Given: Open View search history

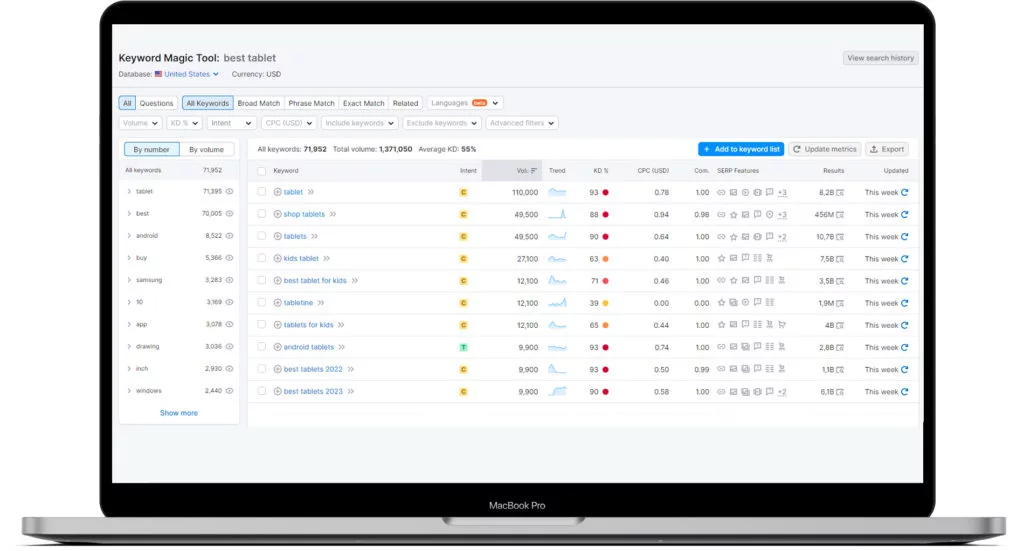Looking at the screenshot, I should pos(880,58).
